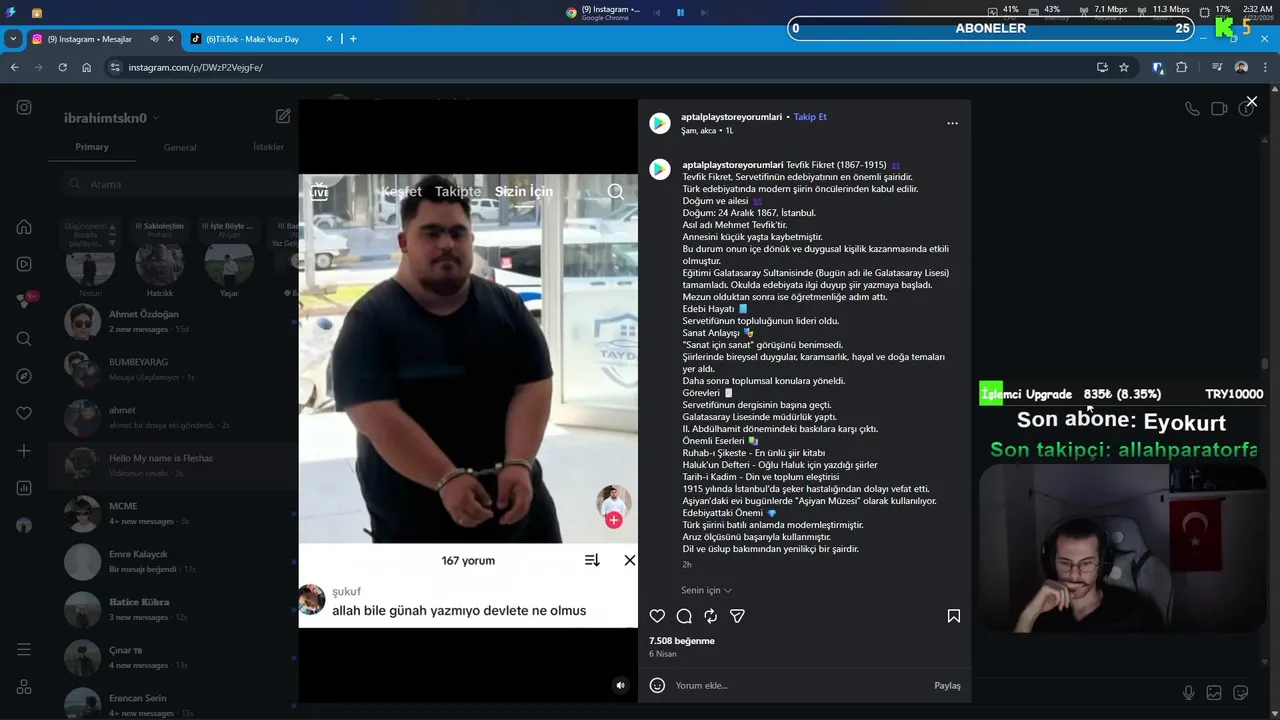Open Chrome extensions puzzle icon
The height and width of the screenshot is (720, 1280).
[x=1181, y=67]
